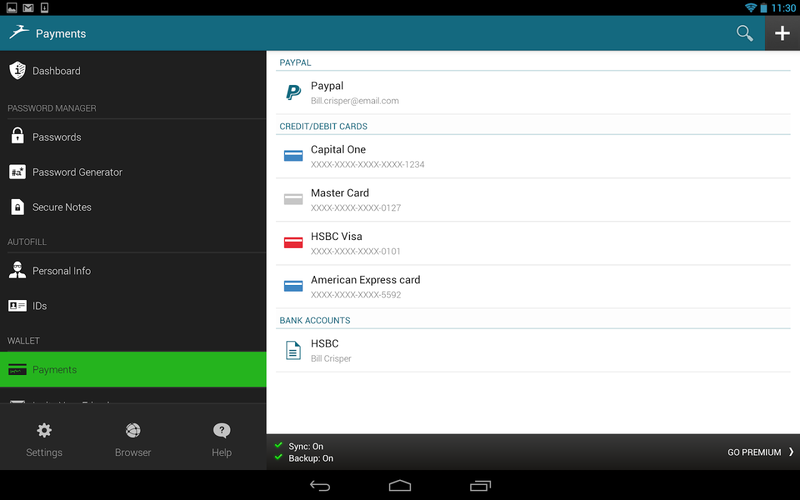Open the Paypal account entry

(532, 93)
